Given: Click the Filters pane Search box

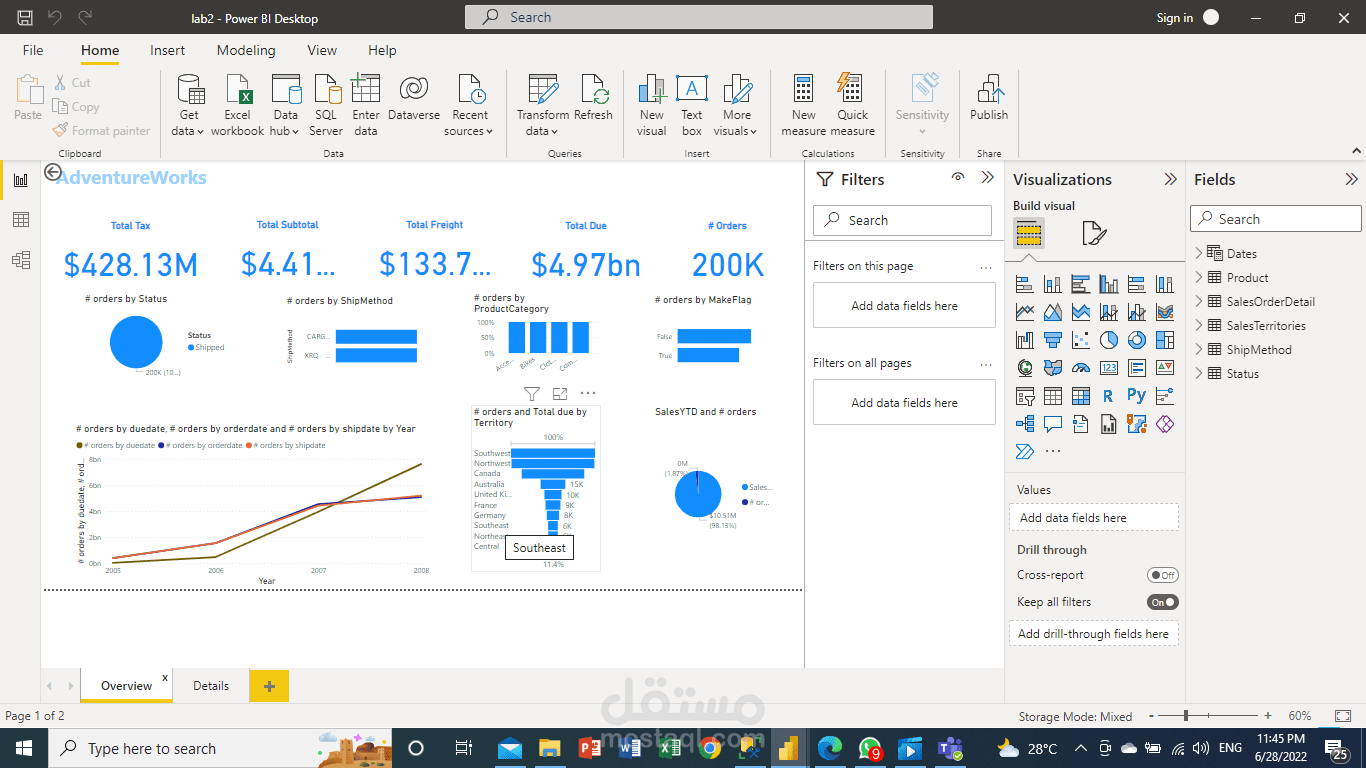Looking at the screenshot, I should [x=902, y=220].
